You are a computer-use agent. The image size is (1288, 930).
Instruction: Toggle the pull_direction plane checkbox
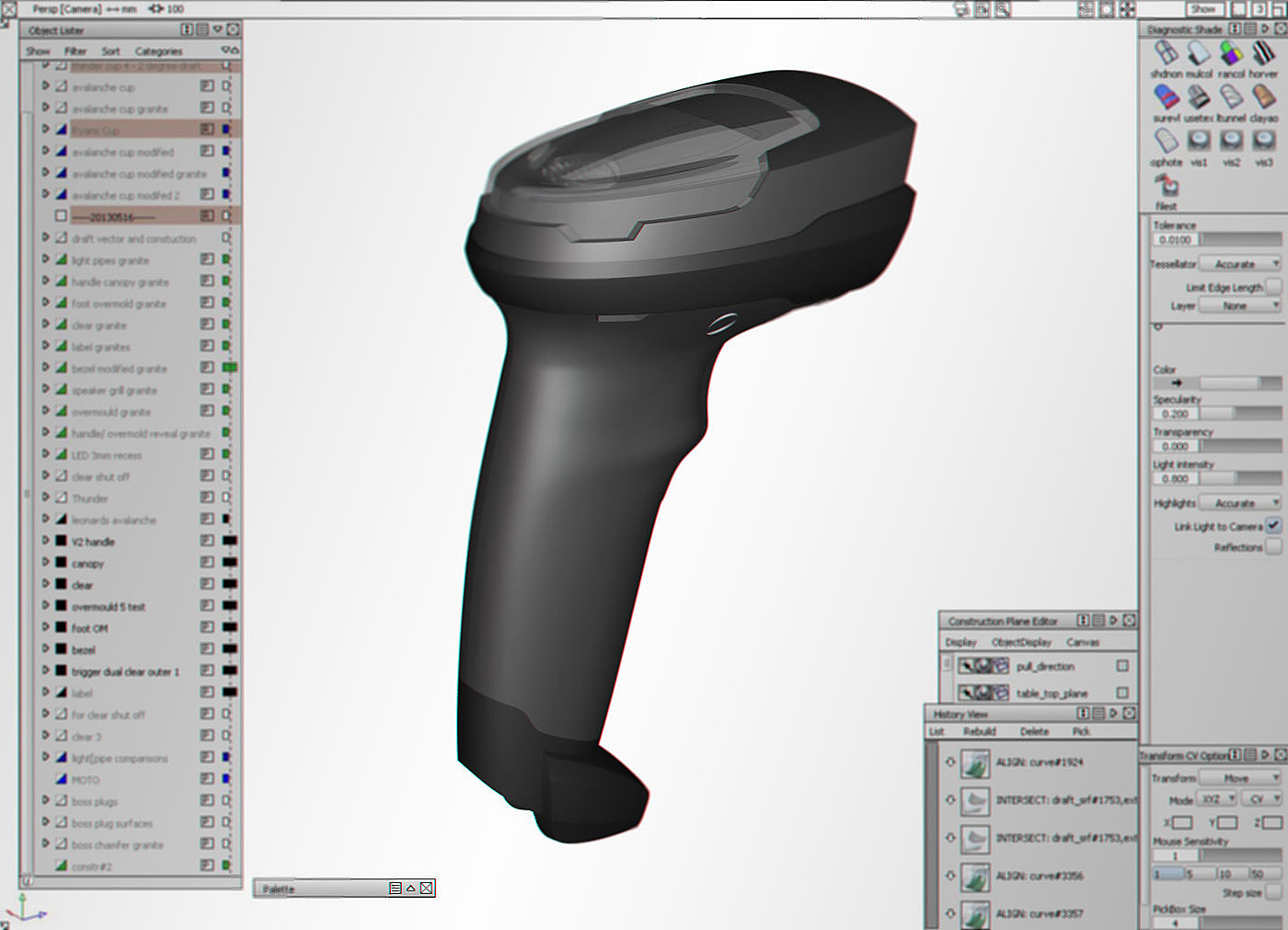[1122, 665]
